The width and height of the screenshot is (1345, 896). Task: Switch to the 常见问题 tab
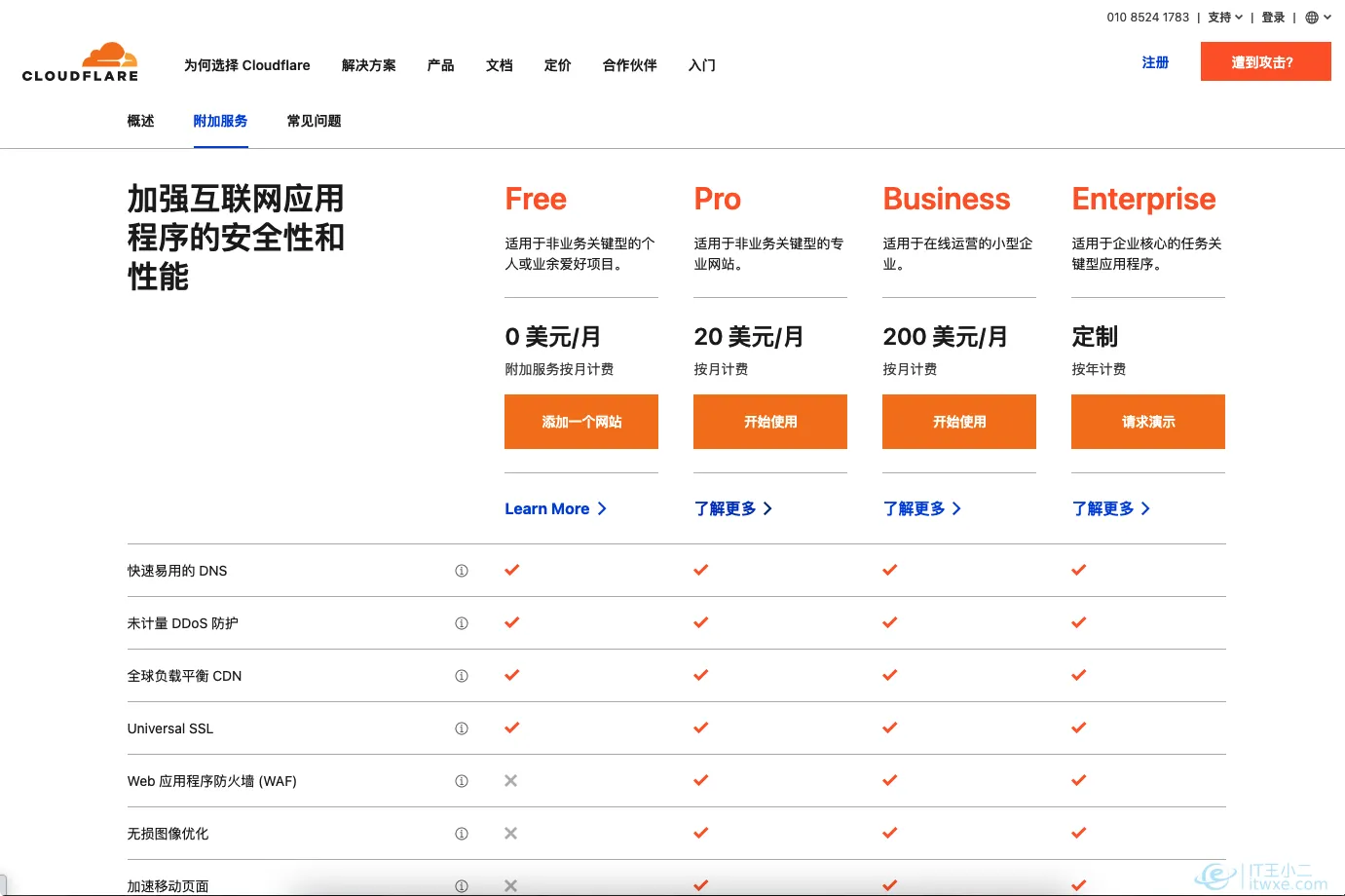point(312,121)
